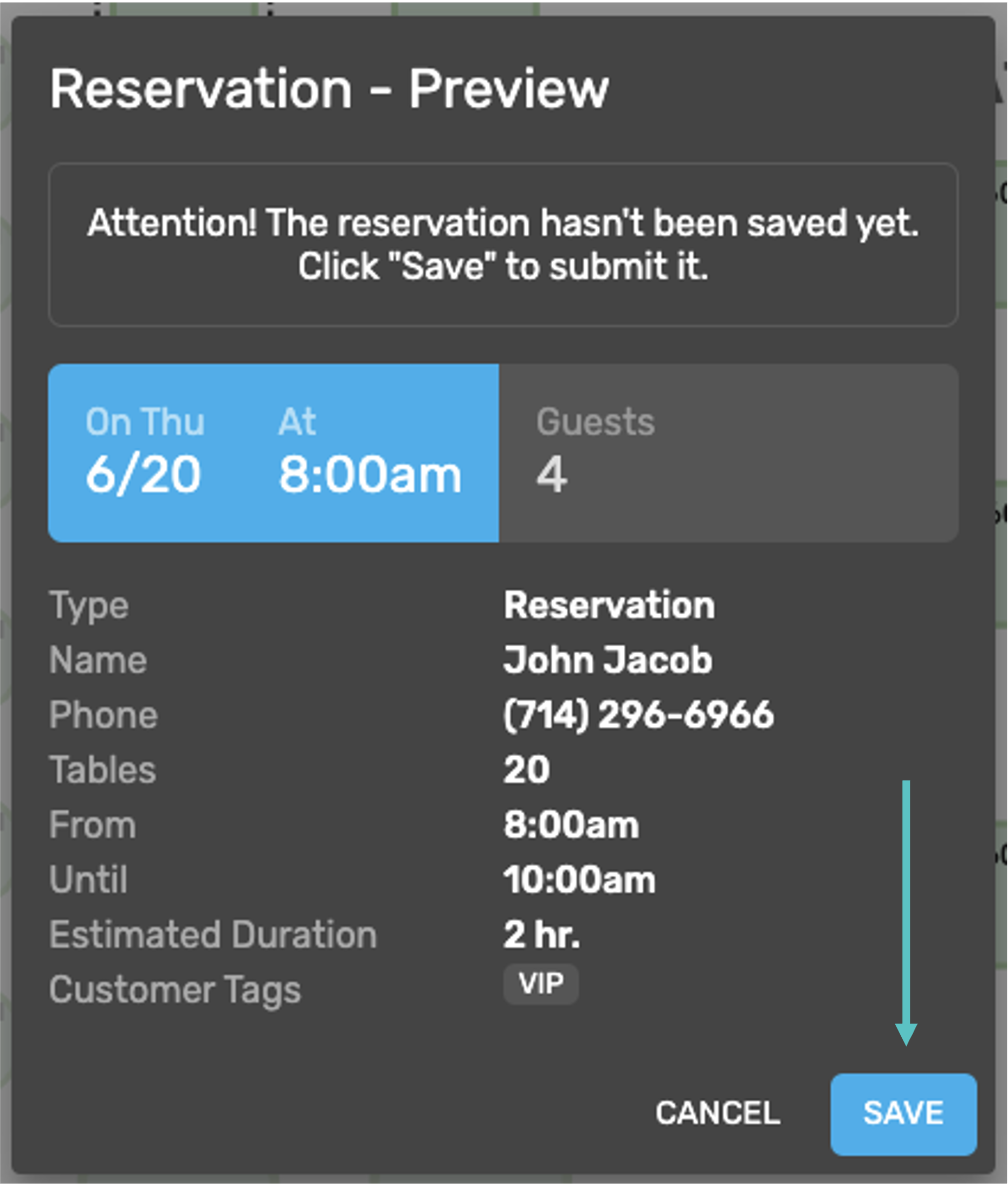
Task: Click the Estimated Duration label
Action: [x=212, y=935]
